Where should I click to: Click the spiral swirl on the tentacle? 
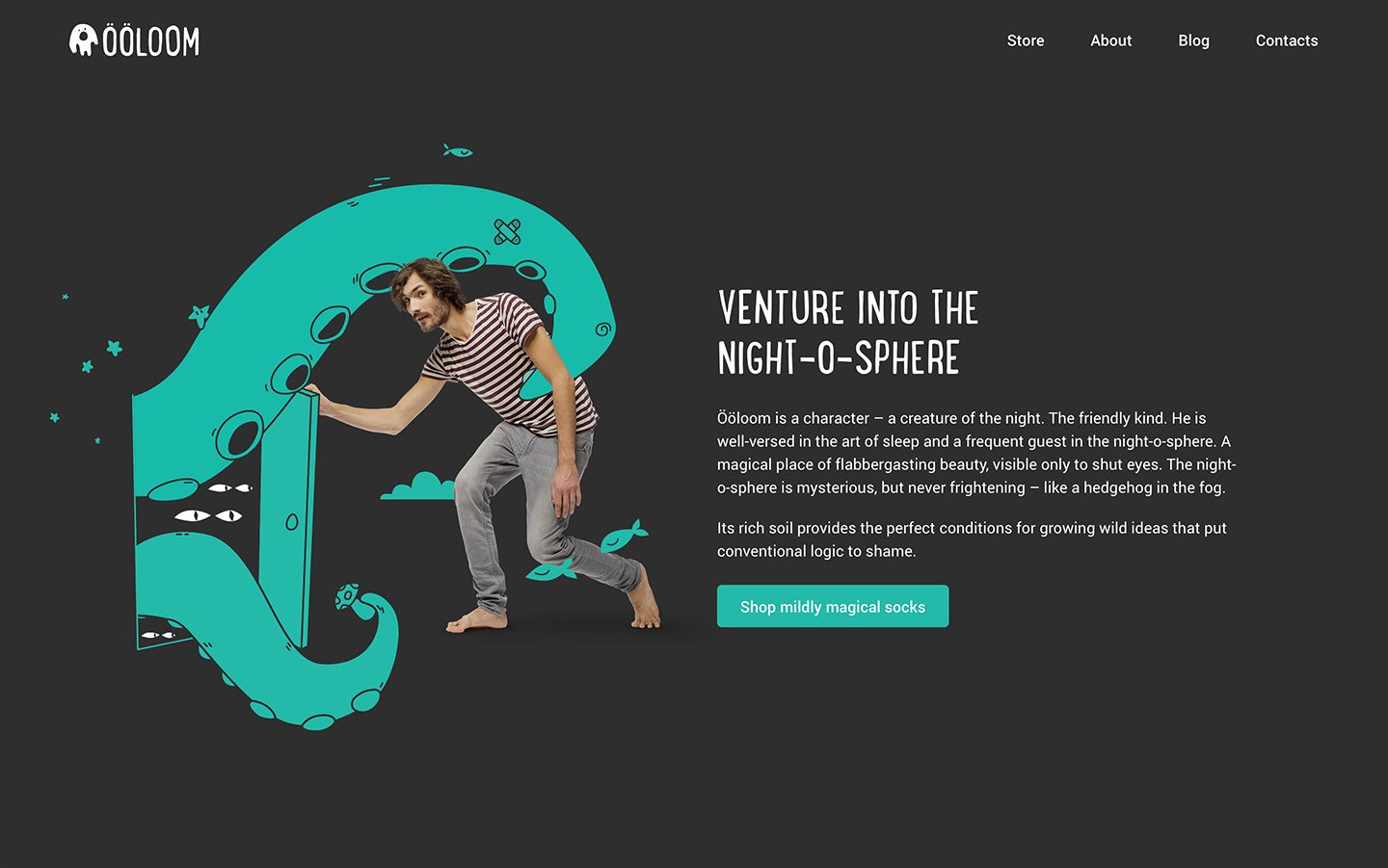point(603,329)
